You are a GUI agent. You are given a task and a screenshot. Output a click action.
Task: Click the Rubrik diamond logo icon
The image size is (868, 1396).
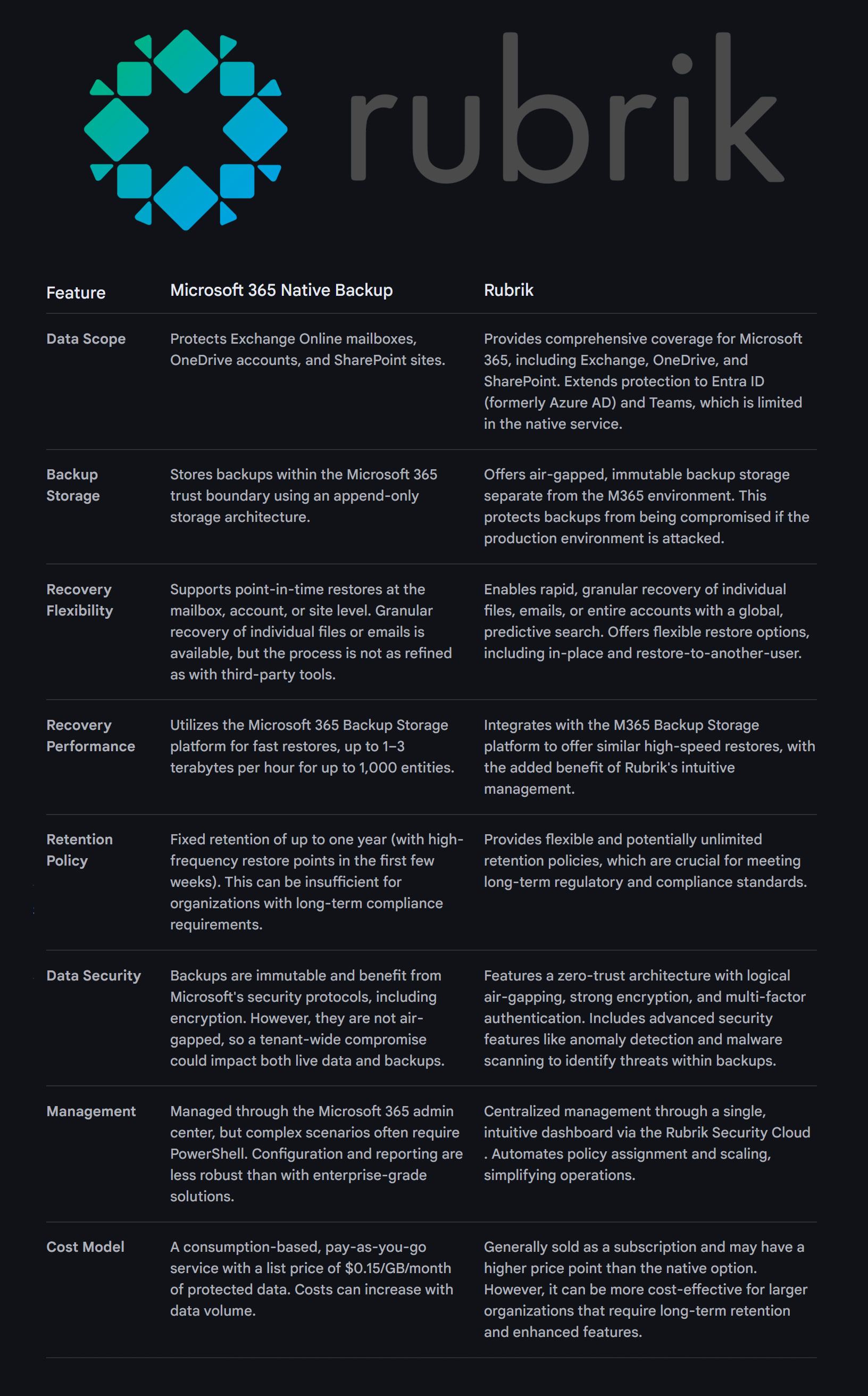tap(186, 130)
